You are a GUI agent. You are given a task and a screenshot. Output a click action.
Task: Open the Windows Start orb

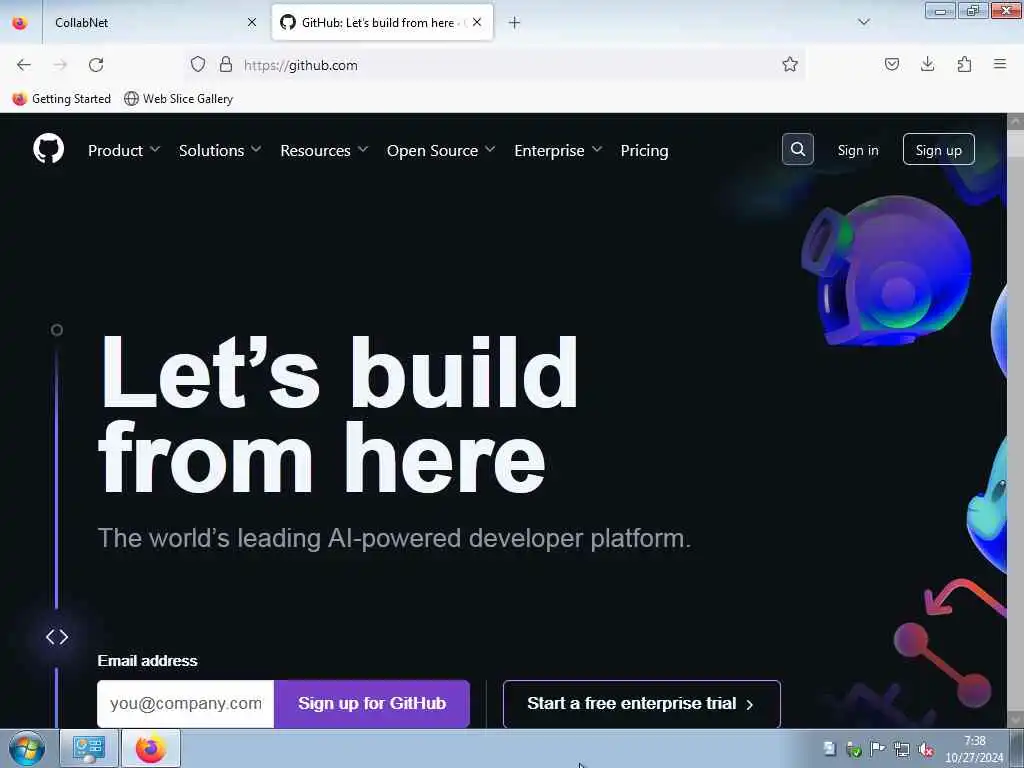click(x=27, y=748)
